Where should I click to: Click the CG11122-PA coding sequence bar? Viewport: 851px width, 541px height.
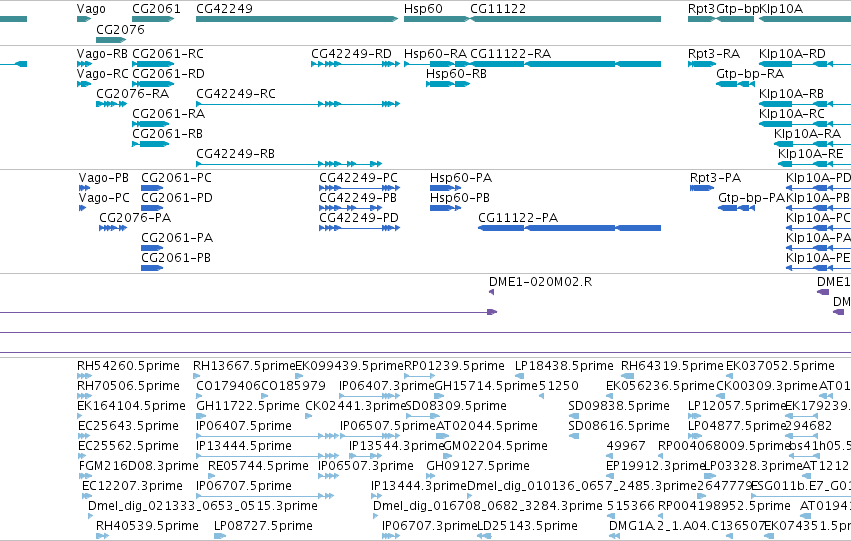569,228
